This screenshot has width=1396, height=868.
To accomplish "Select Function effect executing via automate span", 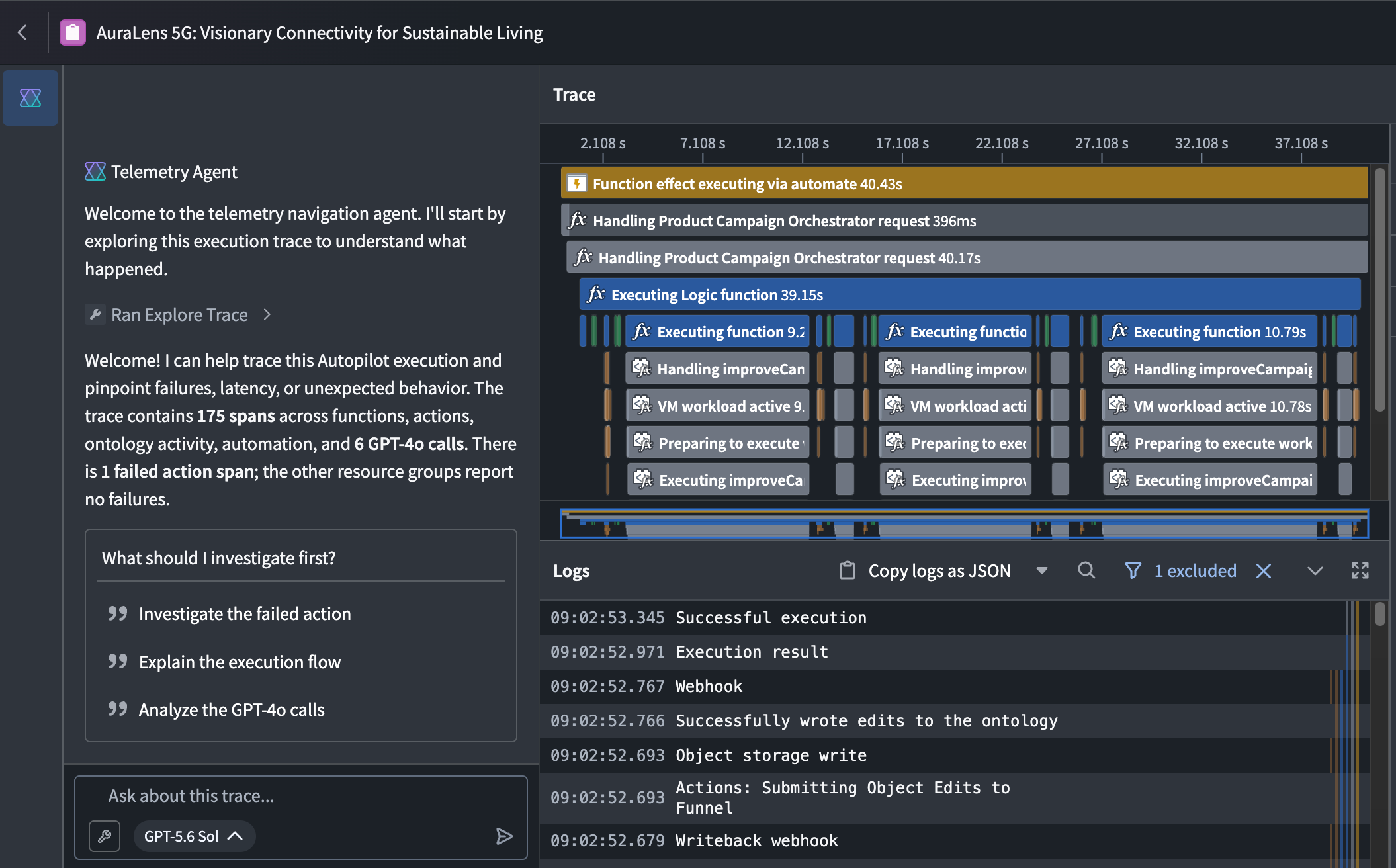I will [x=965, y=183].
